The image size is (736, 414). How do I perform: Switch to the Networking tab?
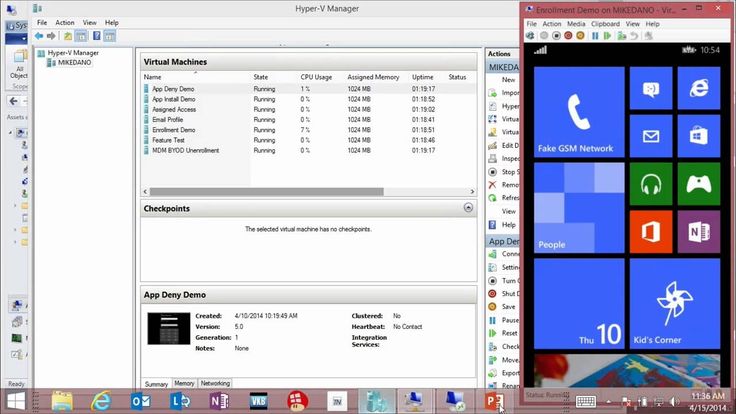215,383
